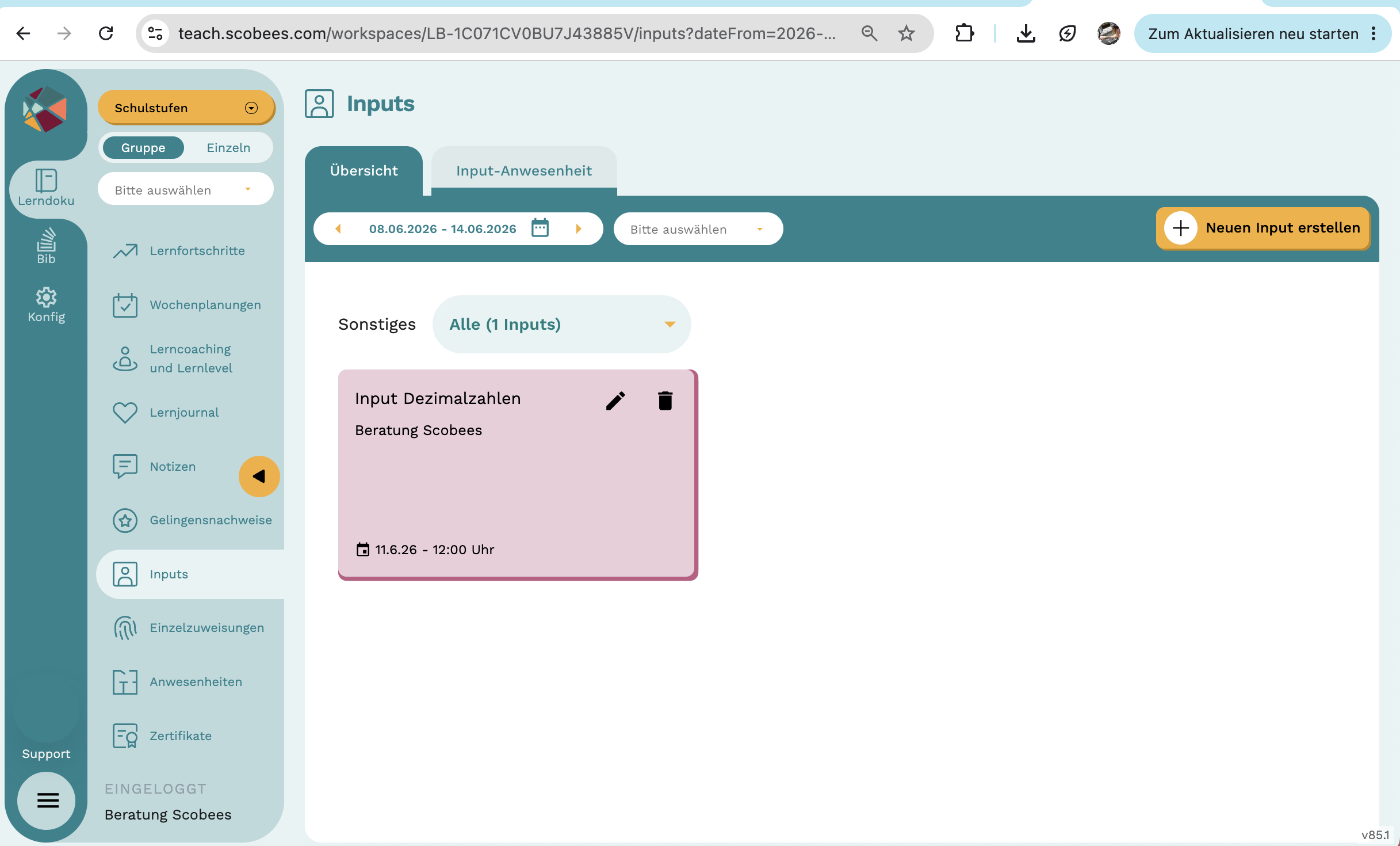Open sidebar Bitte auswählen group dropdown
Viewport: 1400px width, 846px height.
(185, 189)
